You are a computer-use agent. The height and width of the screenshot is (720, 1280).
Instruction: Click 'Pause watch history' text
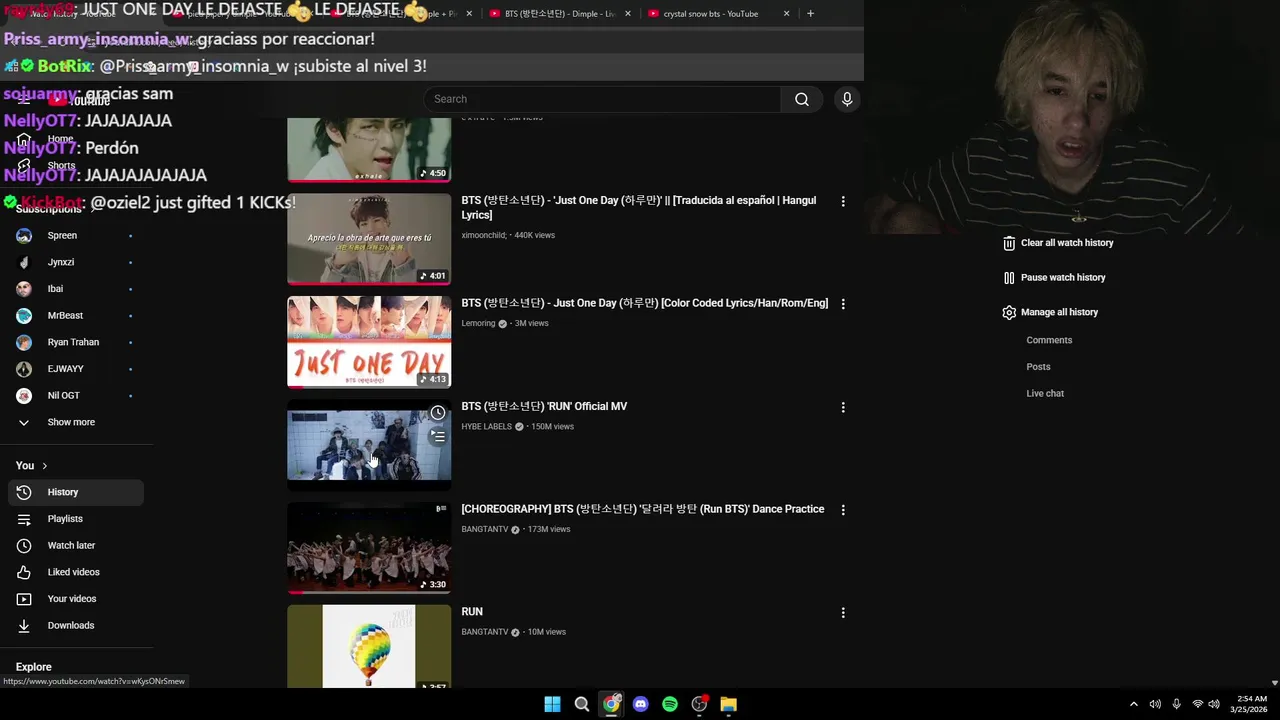(1063, 278)
